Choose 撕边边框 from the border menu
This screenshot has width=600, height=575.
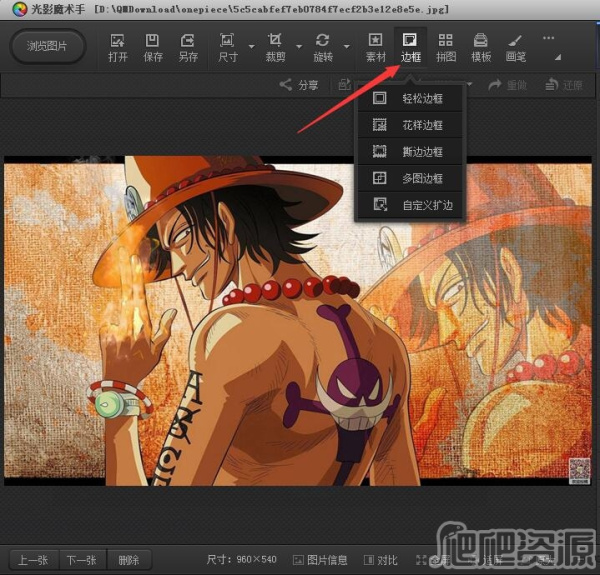(410, 152)
